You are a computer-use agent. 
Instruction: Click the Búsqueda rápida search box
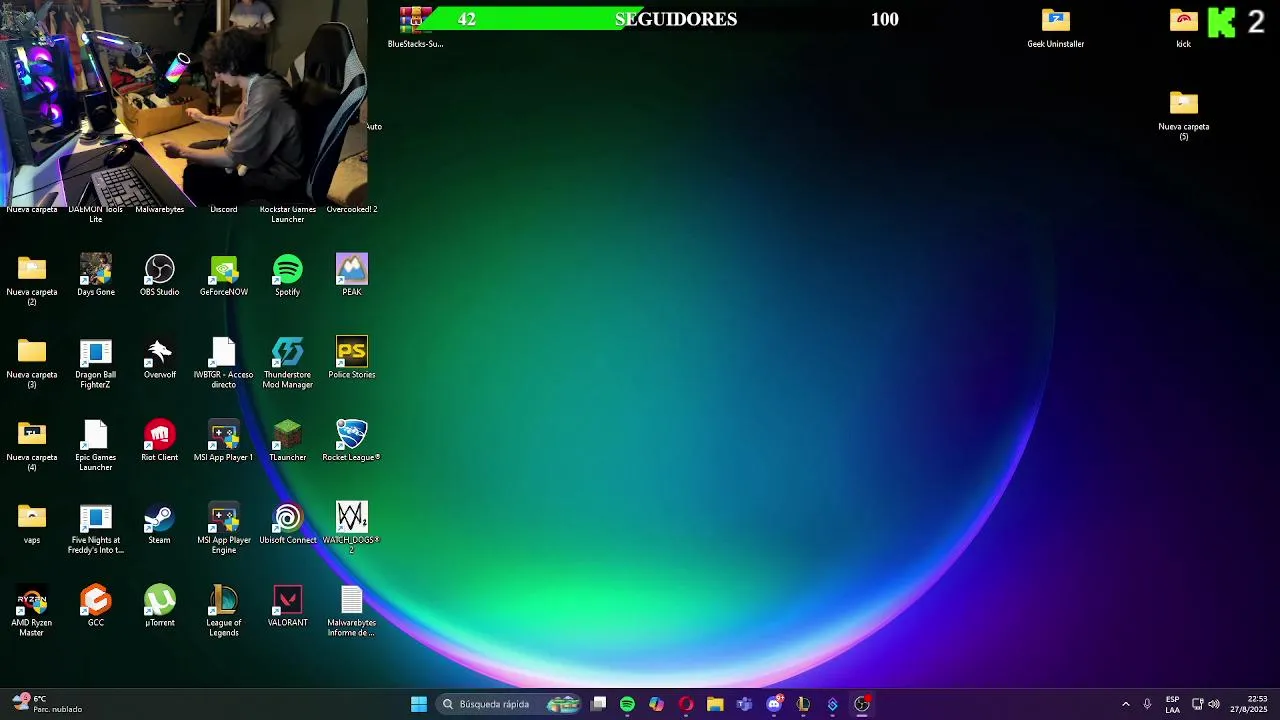pos(510,704)
